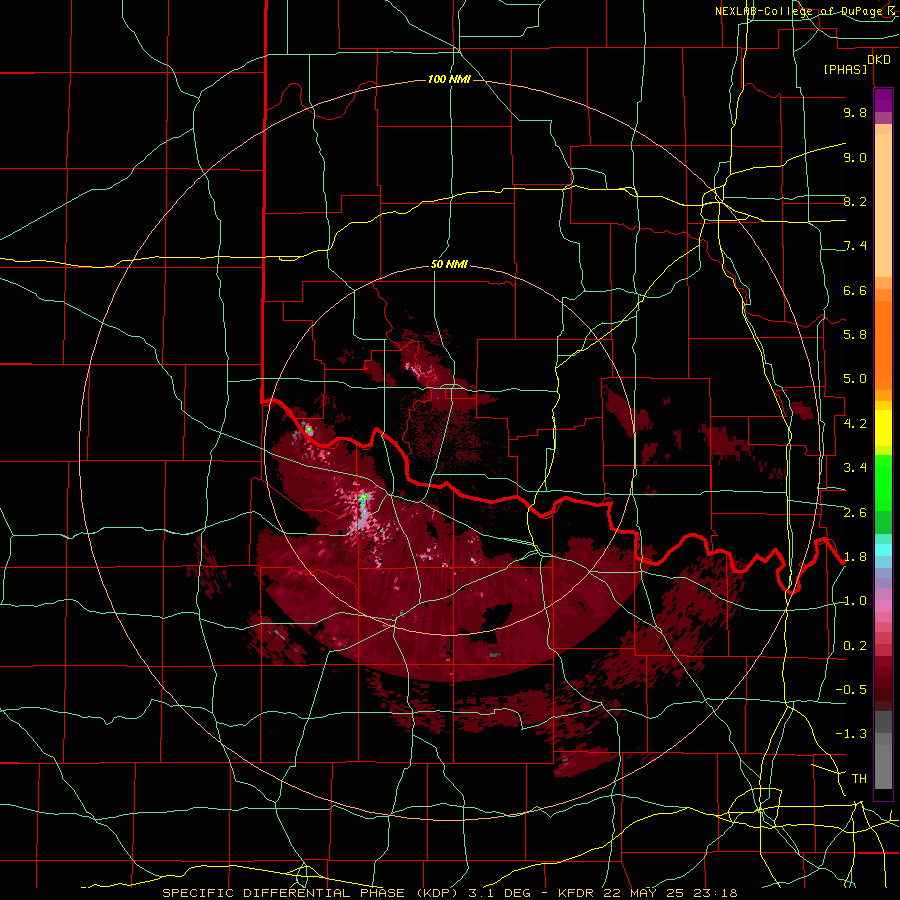Click the small green cell on thick red border
900x900 pixels.
point(308,429)
